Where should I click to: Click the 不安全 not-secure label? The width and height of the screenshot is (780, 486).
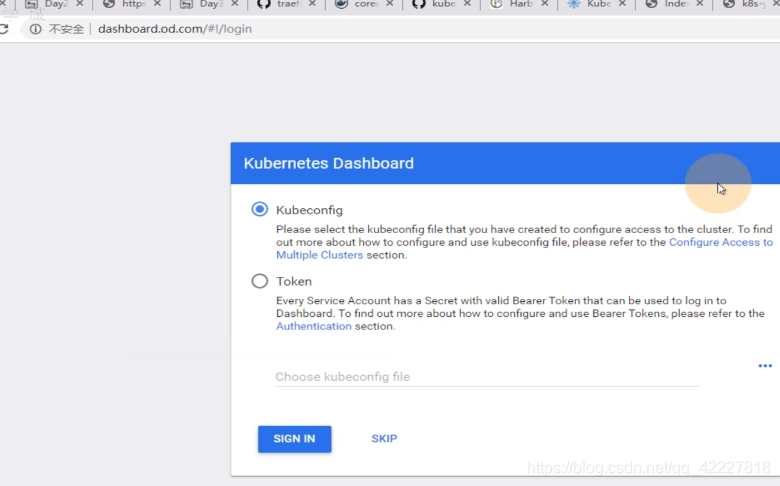coord(66,29)
